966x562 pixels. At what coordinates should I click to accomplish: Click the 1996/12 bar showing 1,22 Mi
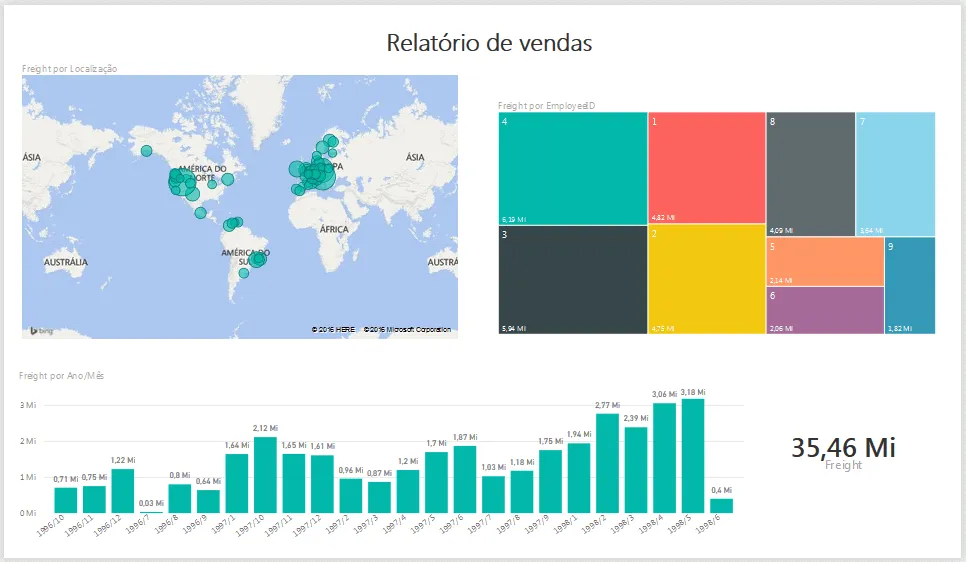pyautogui.click(x=123, y=491)
